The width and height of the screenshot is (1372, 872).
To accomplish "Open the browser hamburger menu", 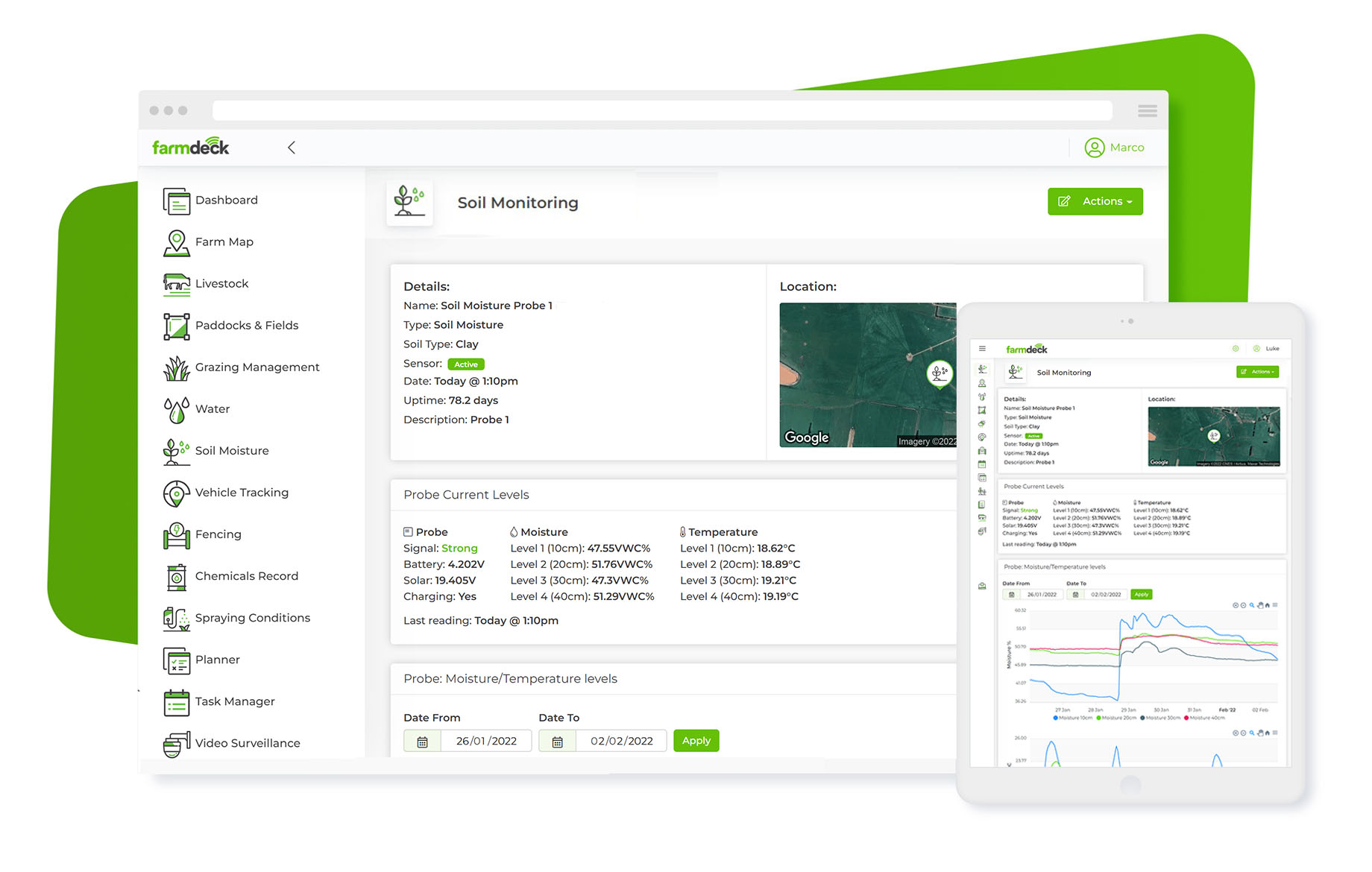I will [x=1148, y=111].
